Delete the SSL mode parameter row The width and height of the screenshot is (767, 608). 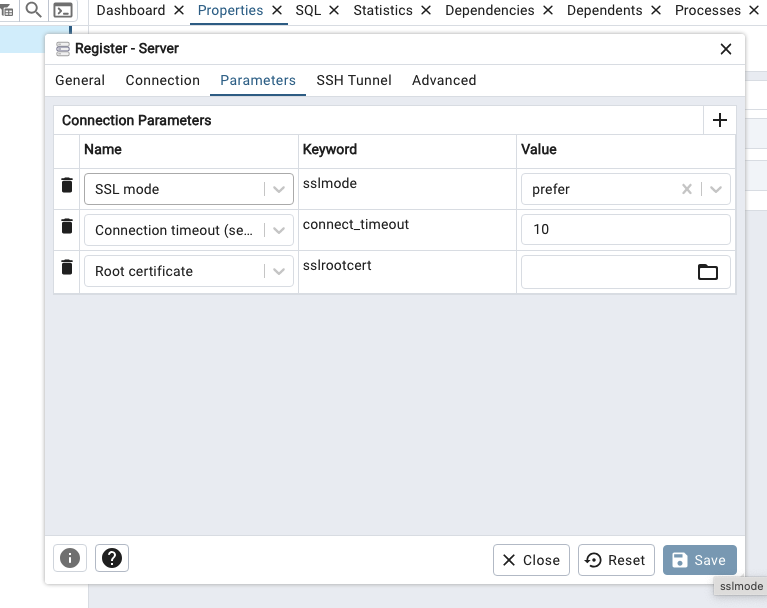point(67,186)
